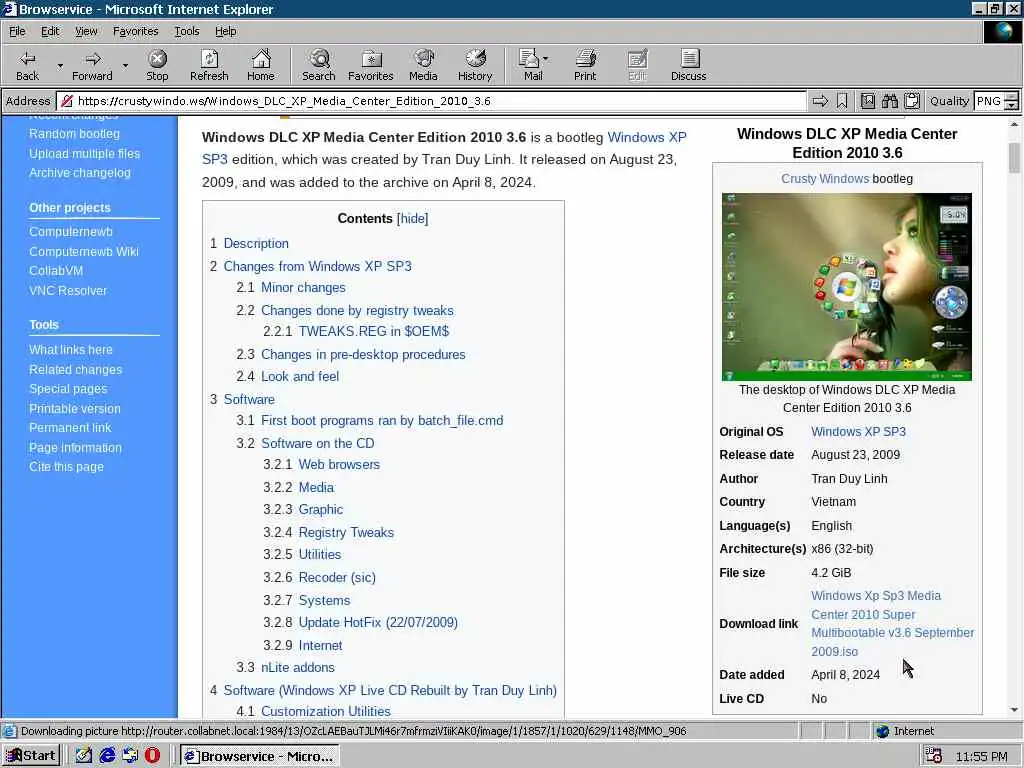The image size is (1024, 768).
Task: Open the Windows XP SP3 infobox link
Action: click(858, 432)
